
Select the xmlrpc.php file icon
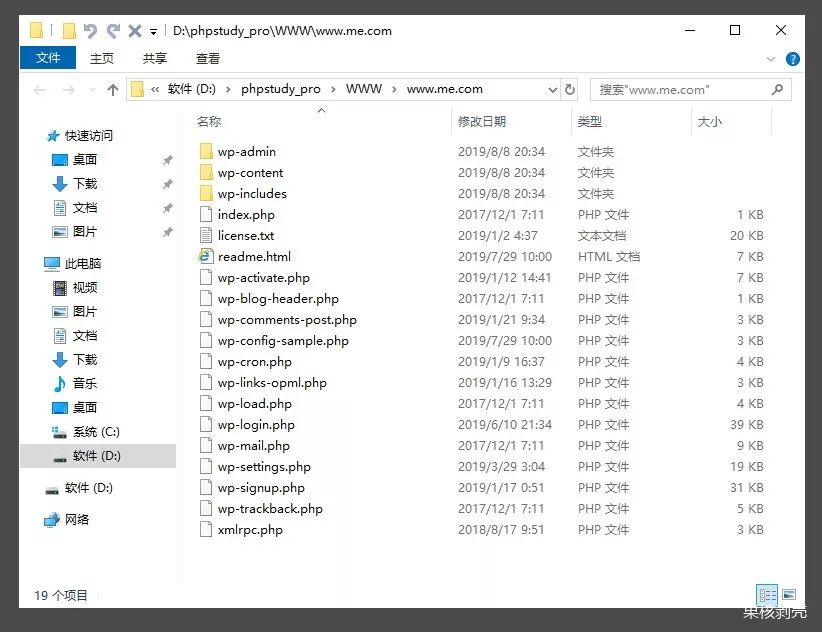206,529
